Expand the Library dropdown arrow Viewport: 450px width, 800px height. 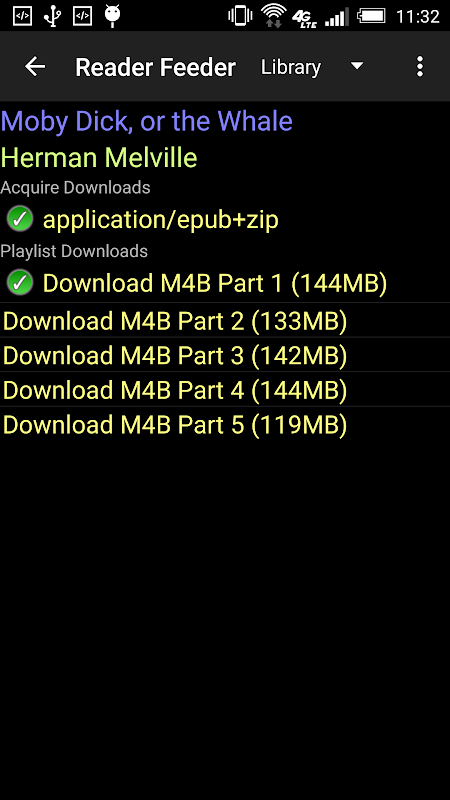pyautogui.click(x=357, y=66)
